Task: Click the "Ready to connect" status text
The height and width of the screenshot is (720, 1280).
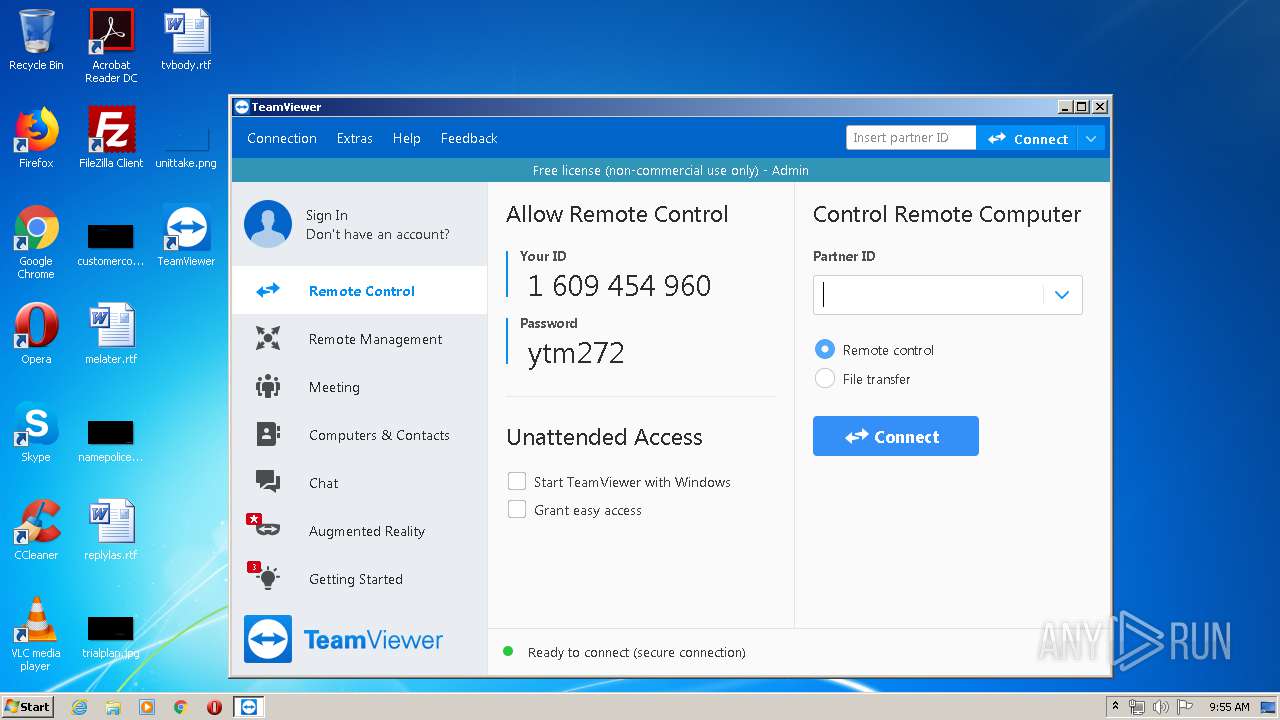Action: 637,653
